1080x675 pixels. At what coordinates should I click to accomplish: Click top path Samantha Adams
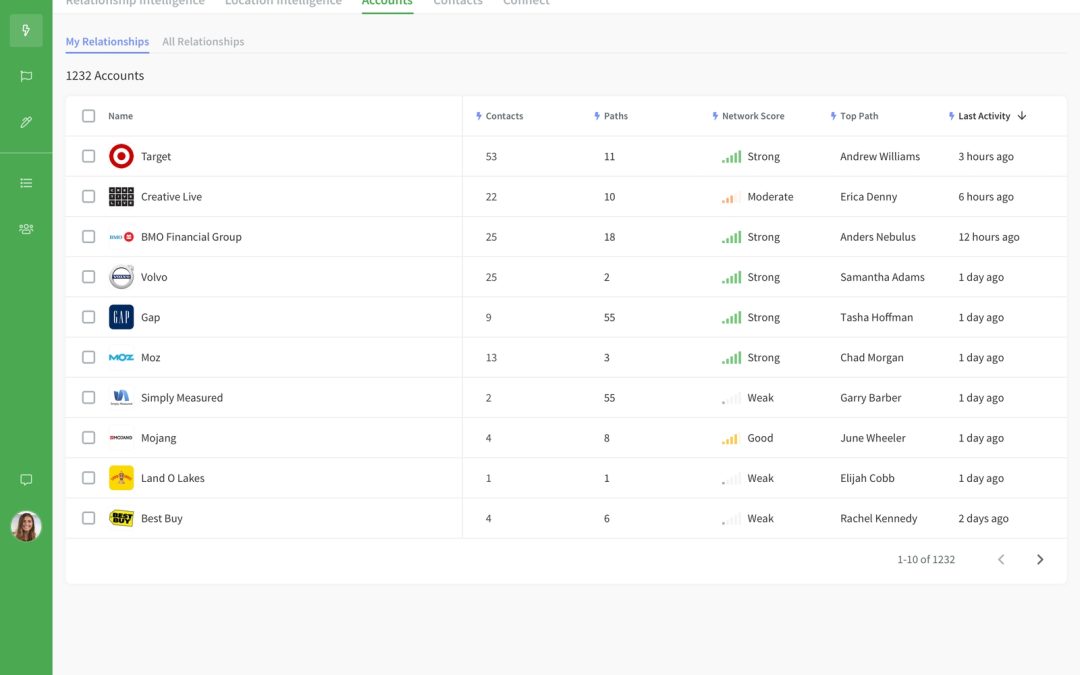coord(882,277)
